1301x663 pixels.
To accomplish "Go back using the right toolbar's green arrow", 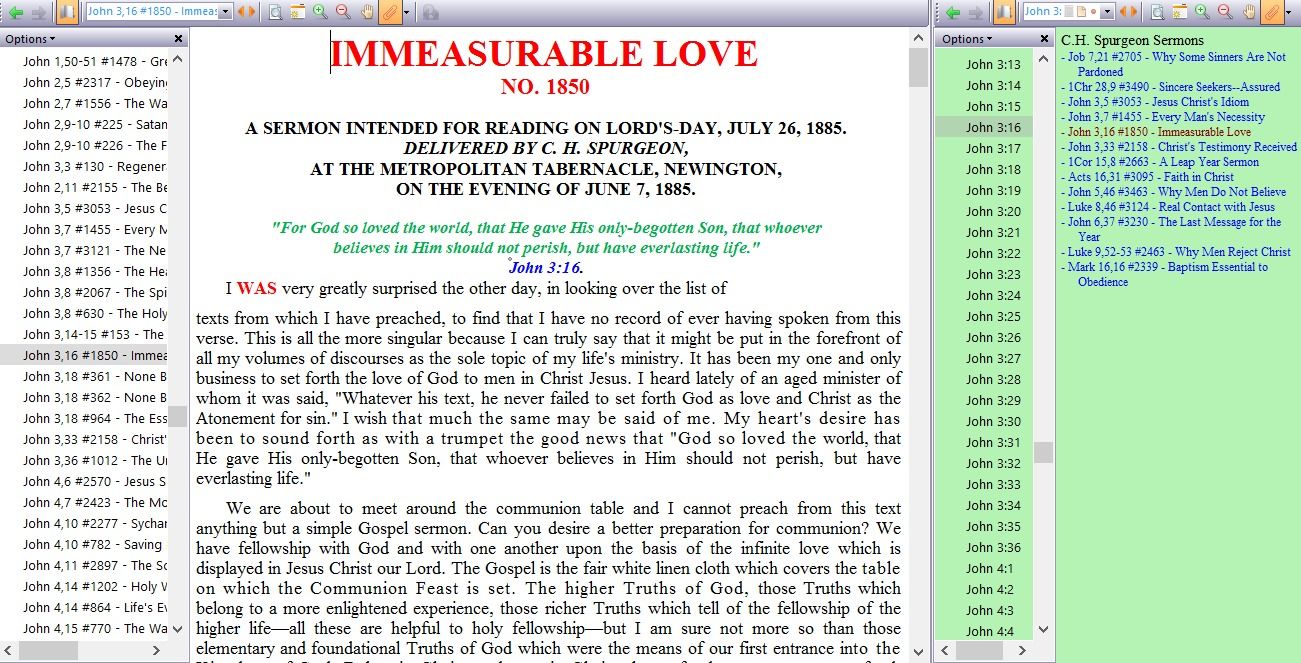I will pyautogui.click(x=952, y=12).
